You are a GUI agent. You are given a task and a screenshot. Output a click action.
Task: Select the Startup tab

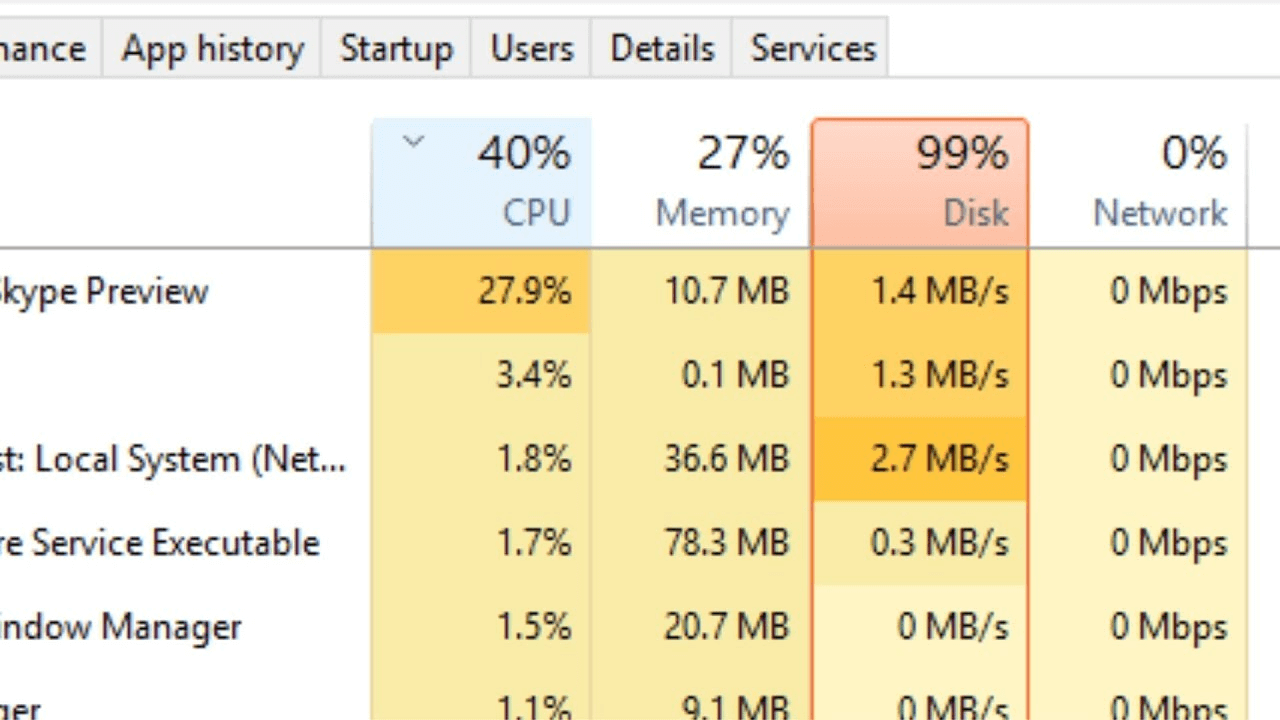396,47
